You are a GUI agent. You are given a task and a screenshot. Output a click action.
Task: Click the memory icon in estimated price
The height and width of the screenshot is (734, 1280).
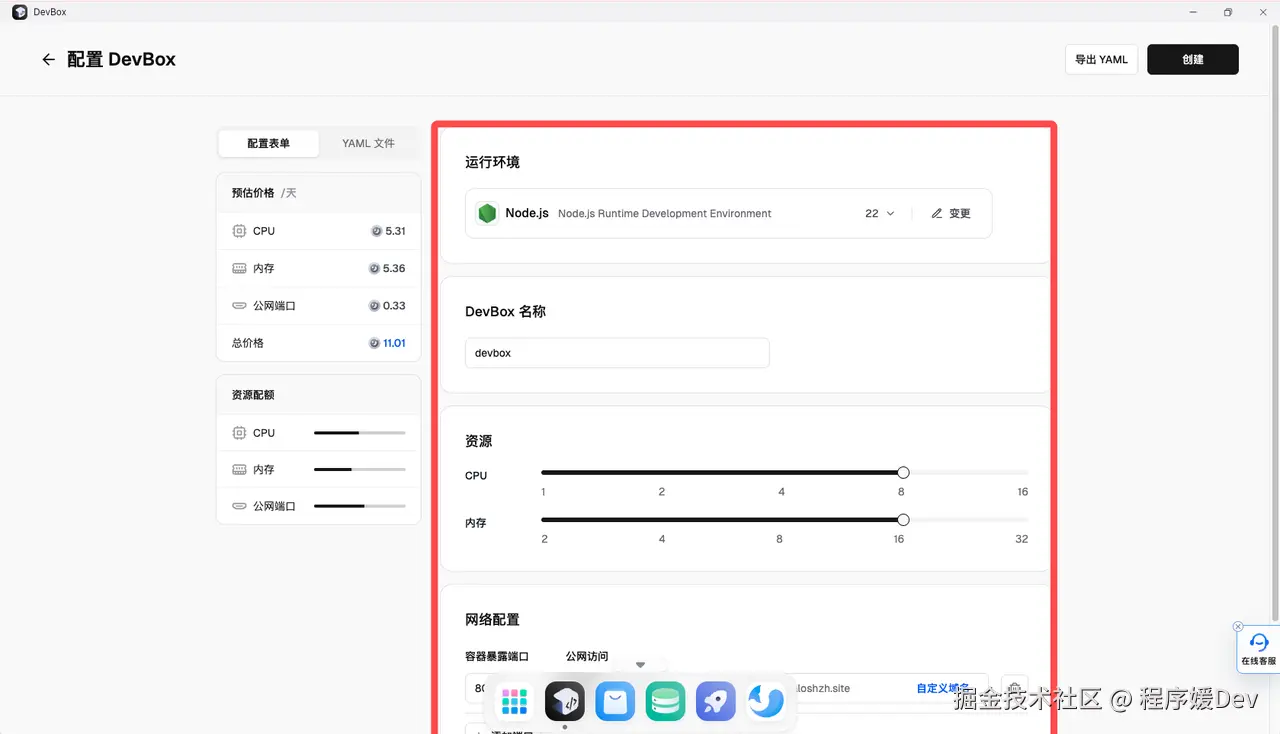[239, 269]
